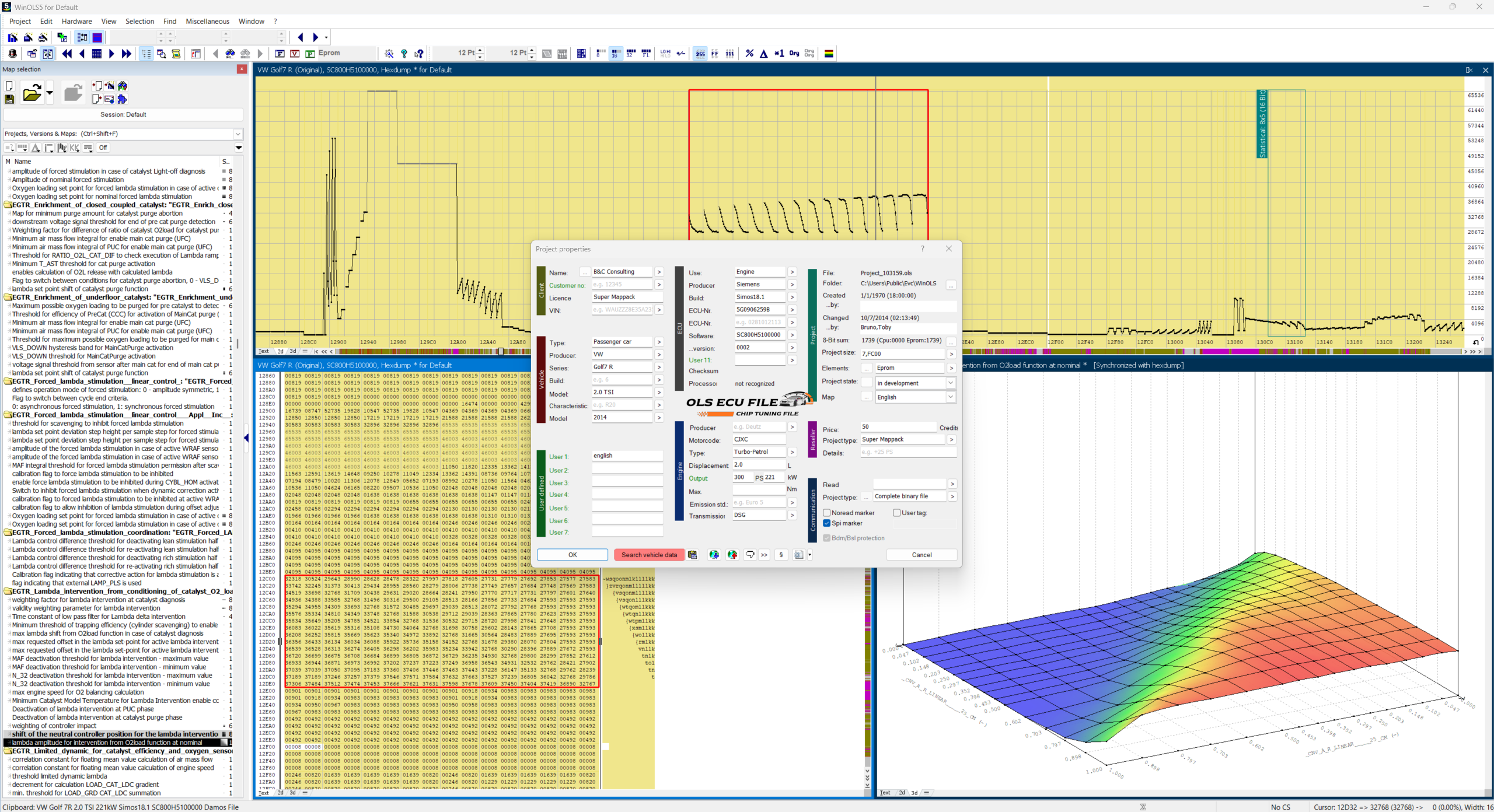Click the clipboard icon beside Search vehicle data
Image resolution: width=1494 pixels, height=812 pixels.
[693, 555]
